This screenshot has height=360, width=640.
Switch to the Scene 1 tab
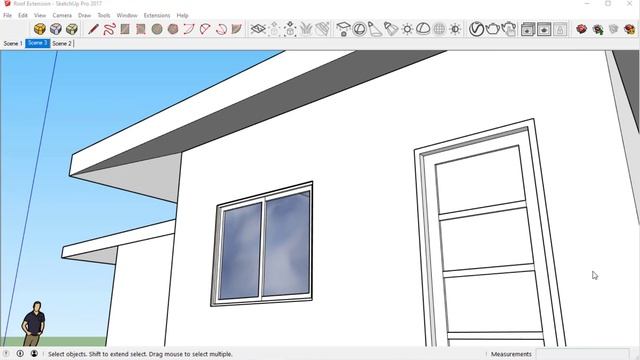point(13,43)
